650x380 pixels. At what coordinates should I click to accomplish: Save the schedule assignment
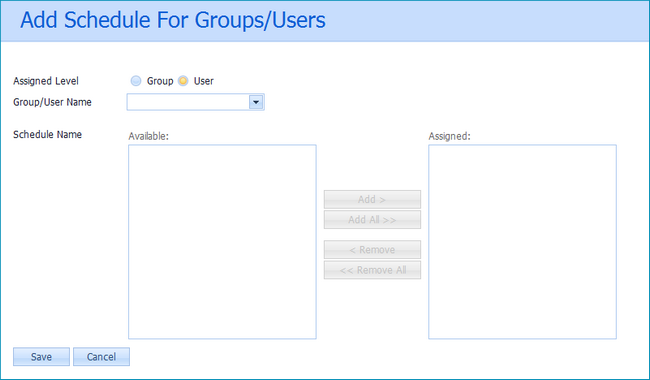pyautogui.click(x=41, y=357)
